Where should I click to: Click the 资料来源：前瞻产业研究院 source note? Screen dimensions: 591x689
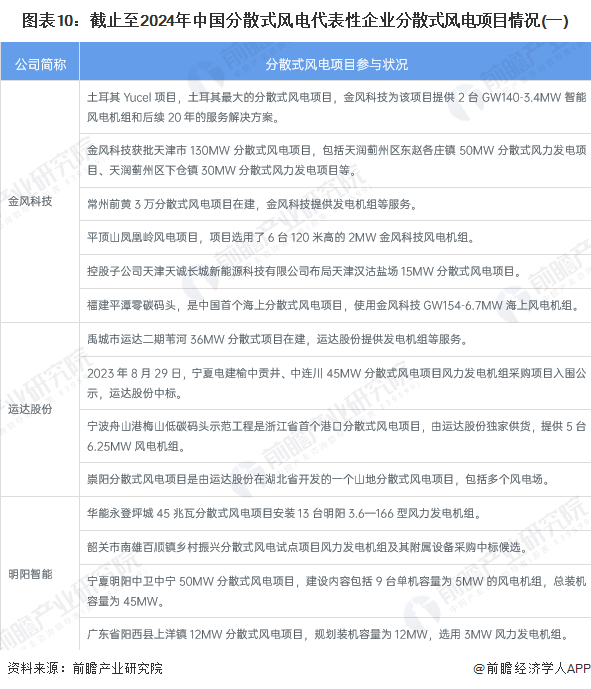tap(85, 668)
